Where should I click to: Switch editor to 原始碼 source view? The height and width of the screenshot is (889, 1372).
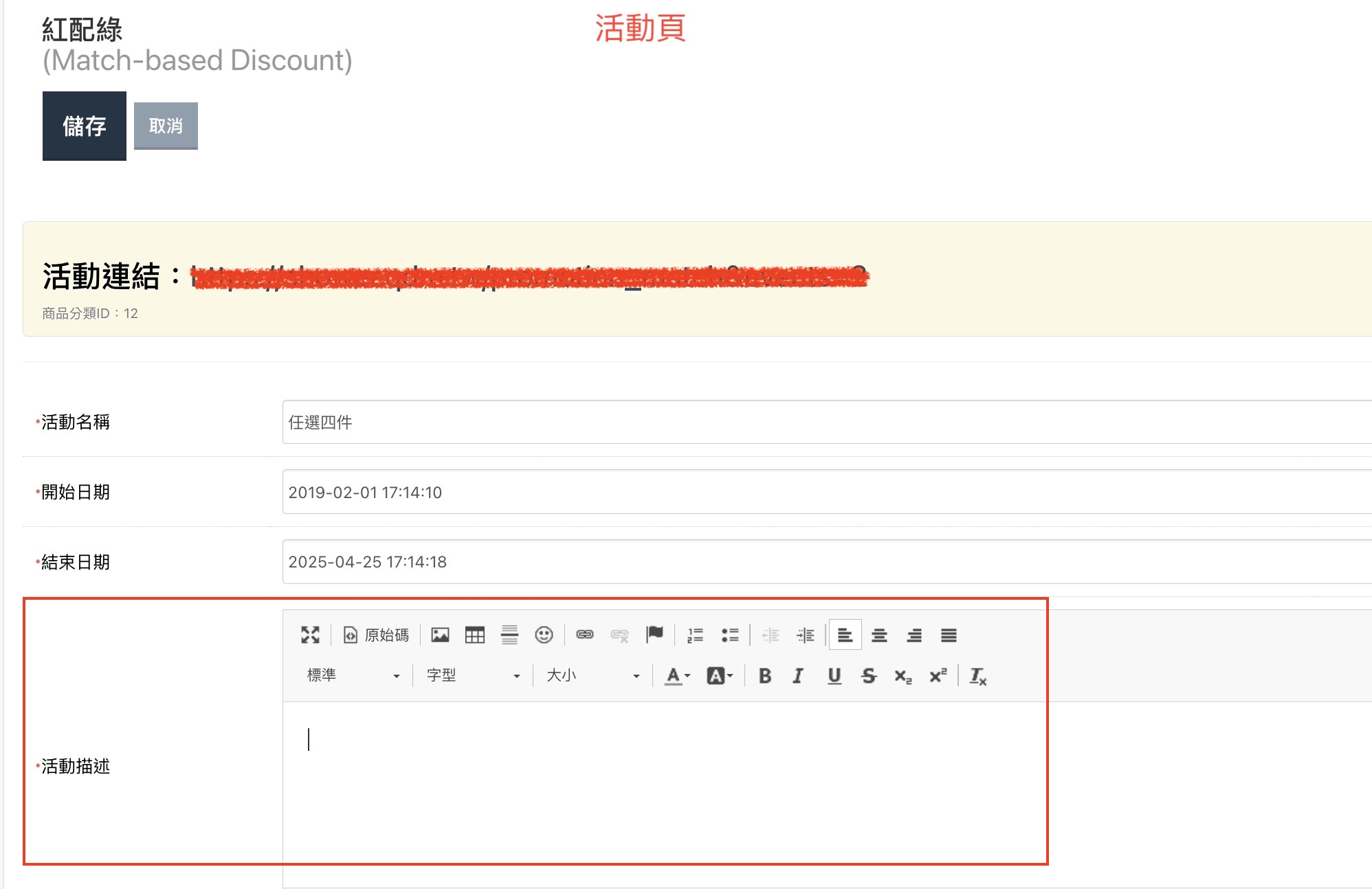376,635
